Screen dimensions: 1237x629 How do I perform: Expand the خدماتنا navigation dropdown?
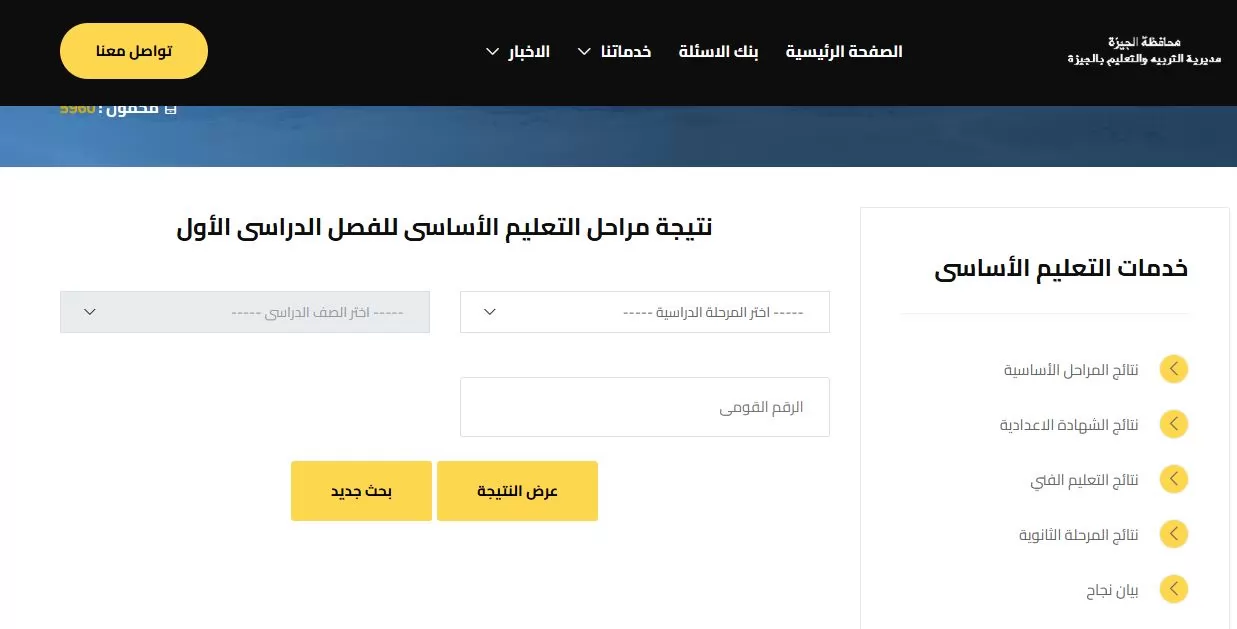point(614,51)
